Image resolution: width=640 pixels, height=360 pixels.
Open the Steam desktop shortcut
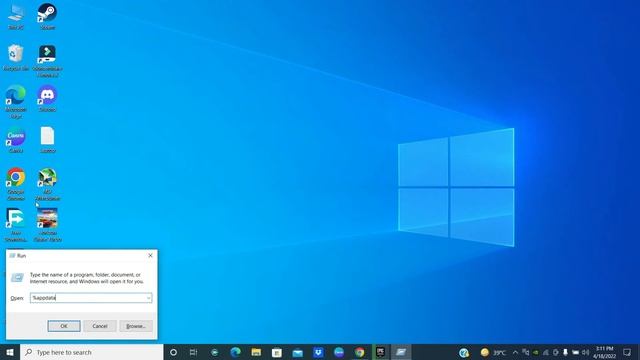(x=47, y=16)
